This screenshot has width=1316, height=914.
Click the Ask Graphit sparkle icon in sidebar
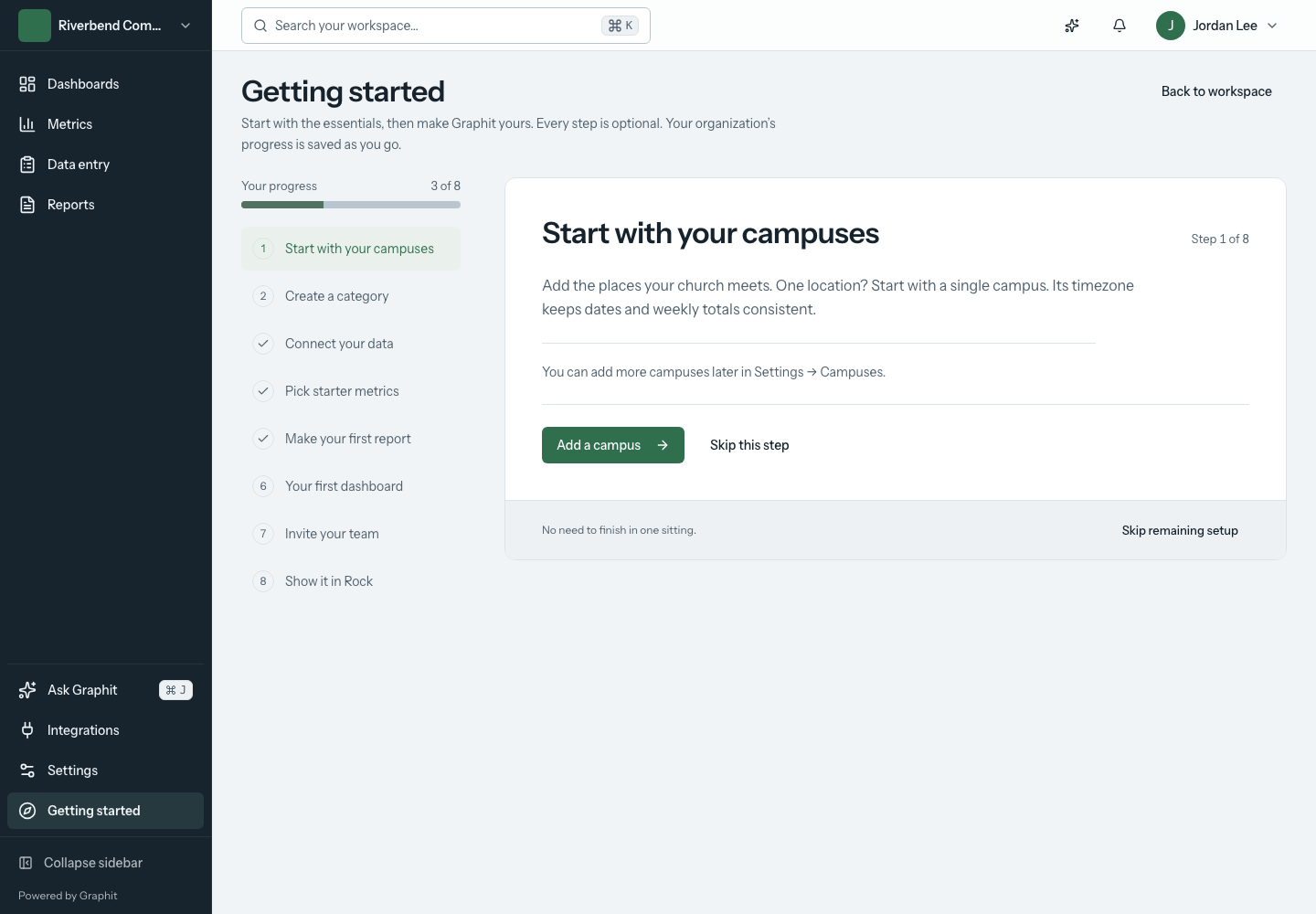(x=27, y=690)
